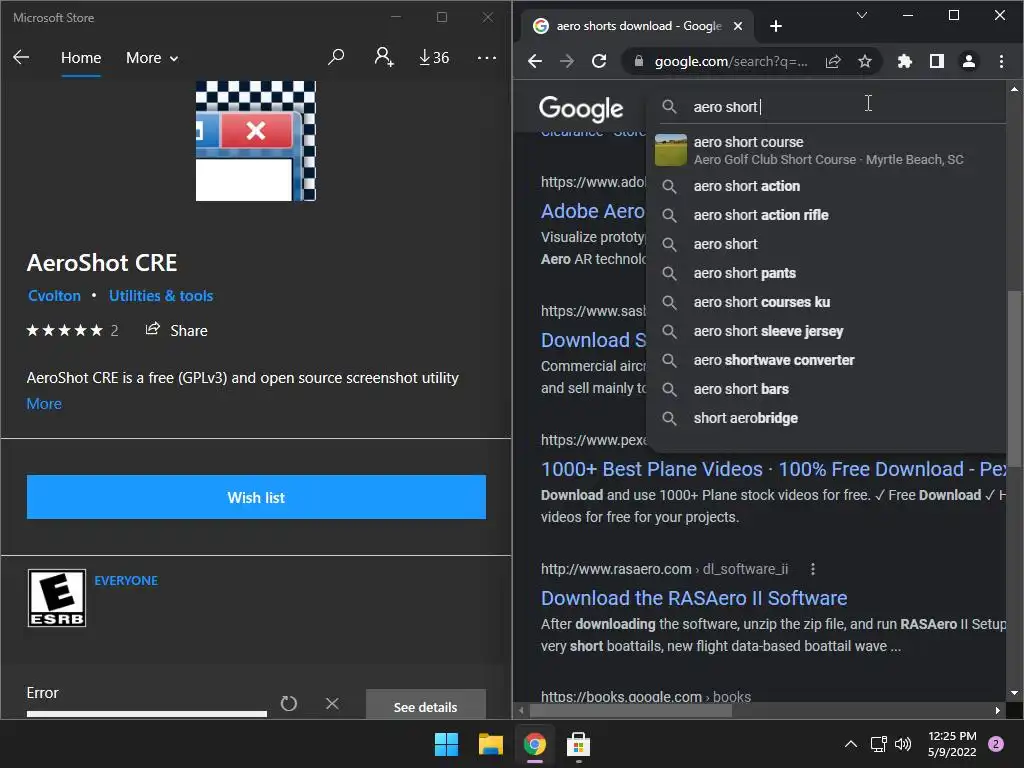The width and height of the screenshot is (1024, 768).
Task: Switch to aero shorts download Chrome tab
Action: (639, 26)
